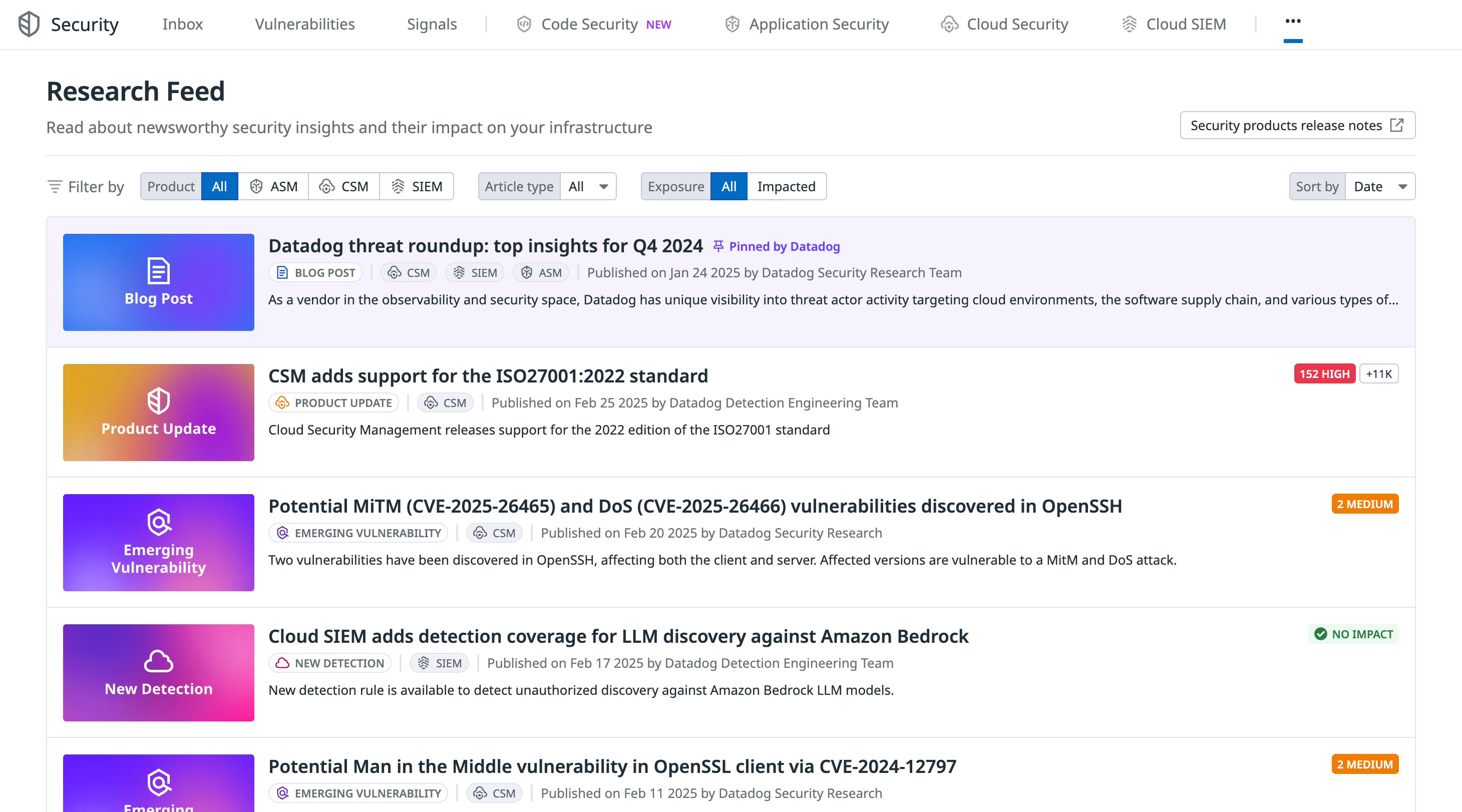1462x812 pixels.
Task: Click the Filter by funnel icon
Action: point(55,187)
